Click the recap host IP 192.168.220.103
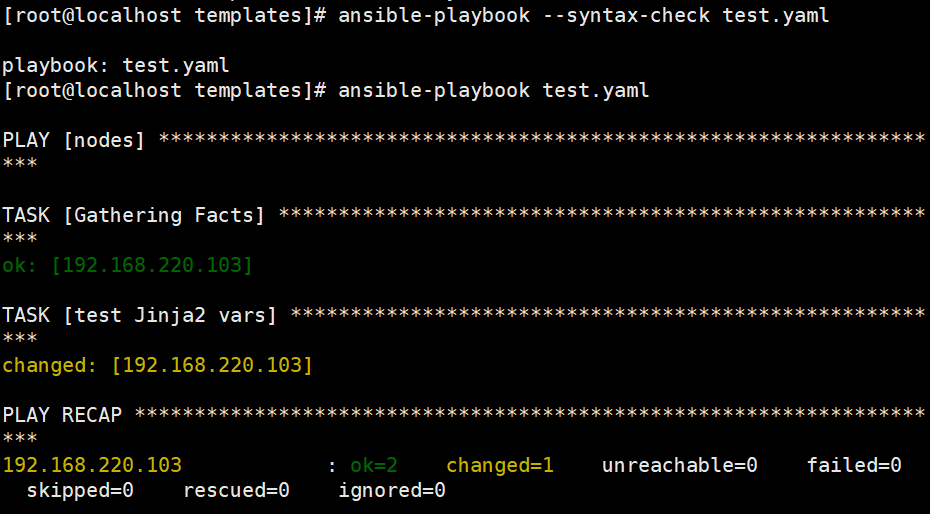 coord(92,465)
